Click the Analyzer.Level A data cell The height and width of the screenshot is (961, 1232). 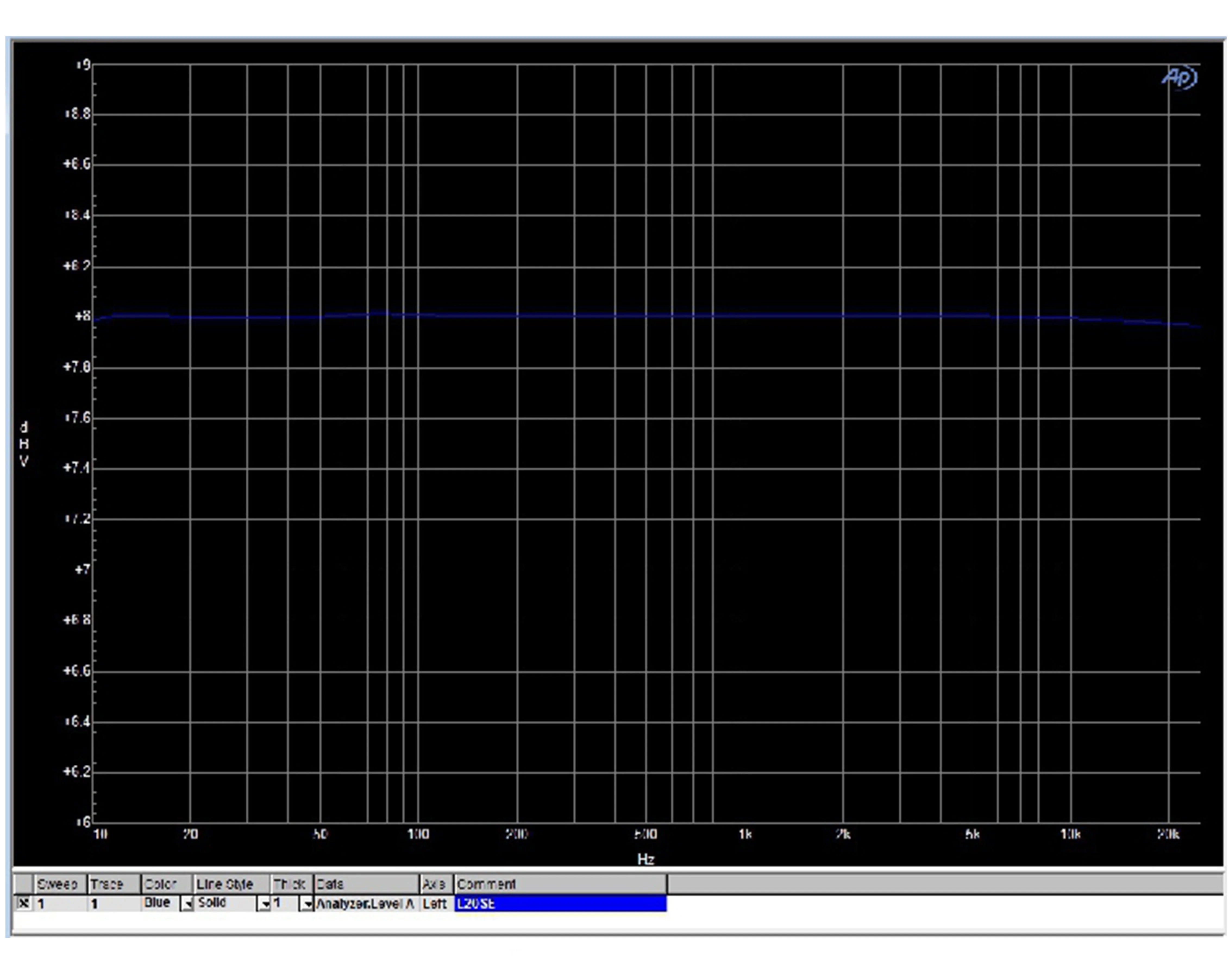coord(365,903)
